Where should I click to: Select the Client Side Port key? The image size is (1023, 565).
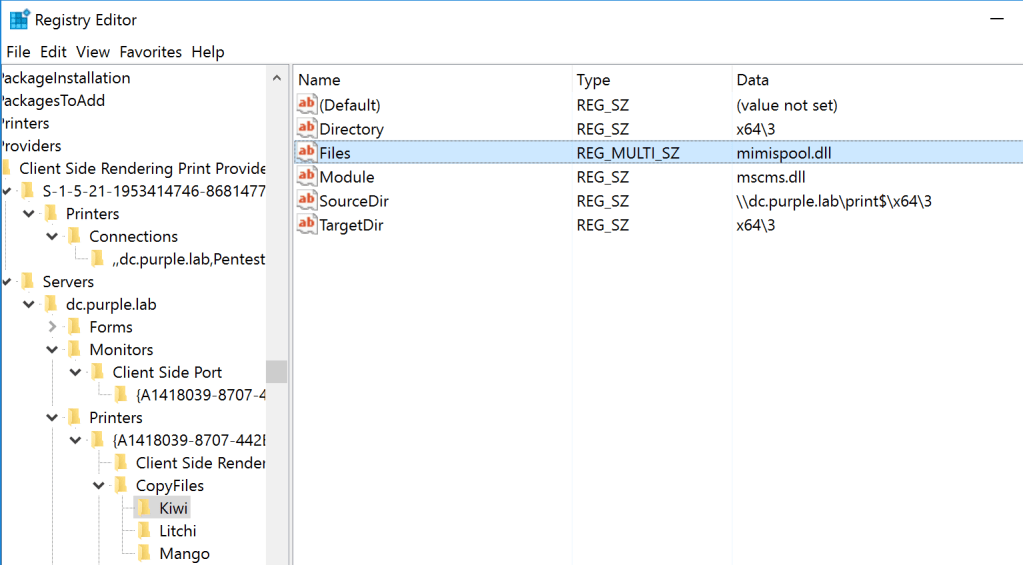pos(167,372)
